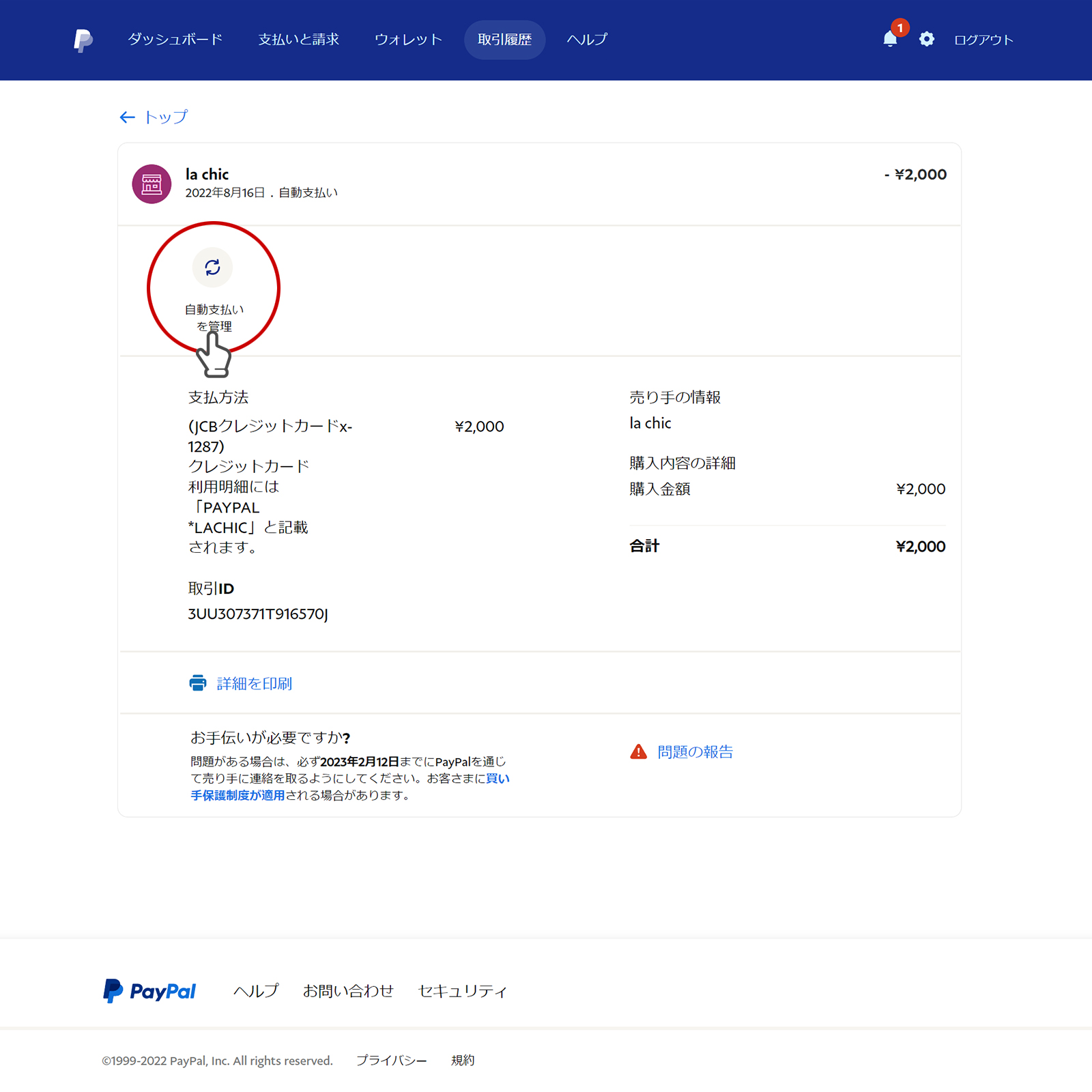
Task: Return via the トップ link
Action: (165, 117)
